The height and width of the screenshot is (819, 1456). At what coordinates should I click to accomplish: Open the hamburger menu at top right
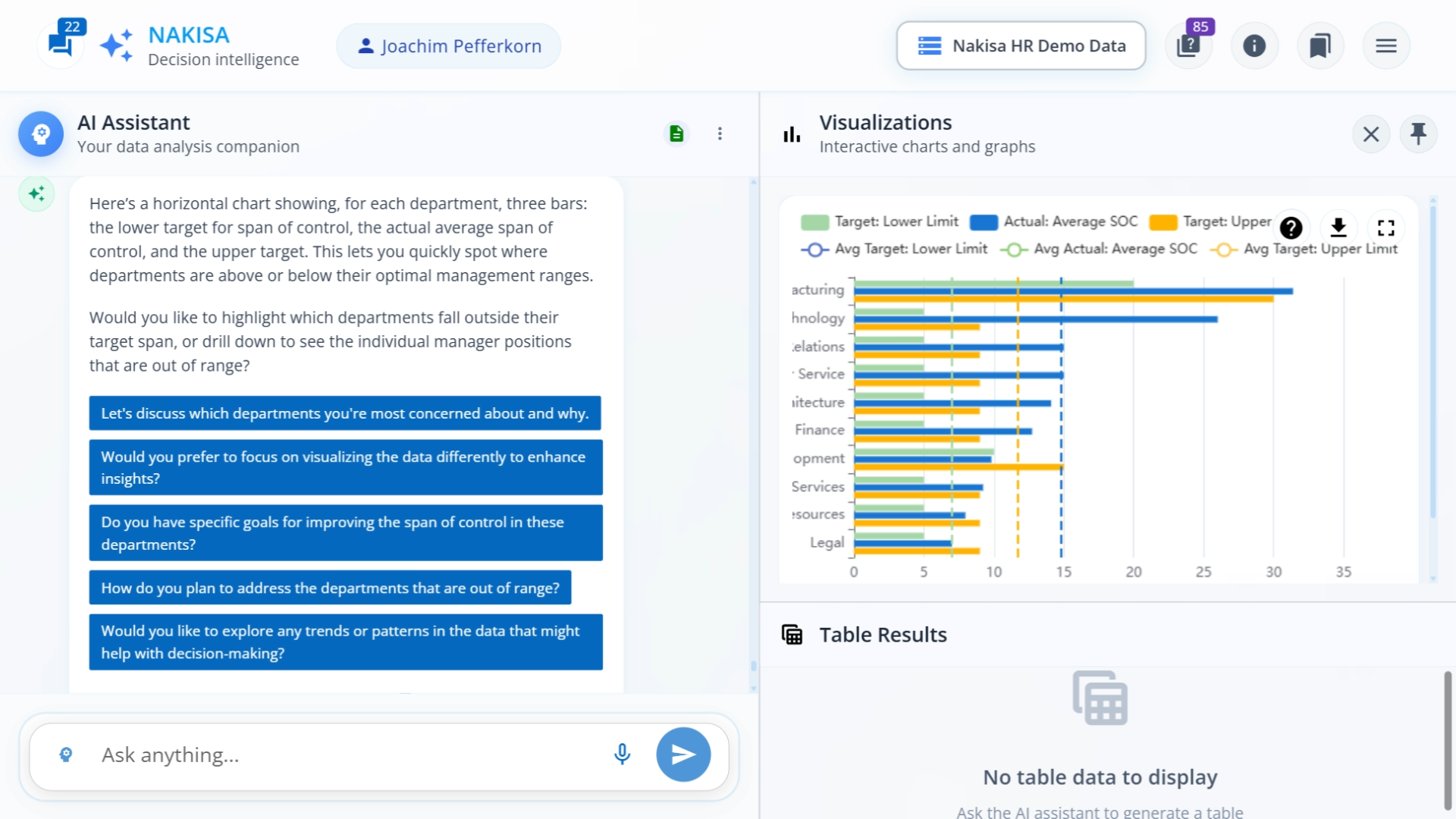tap(1386, 45)
